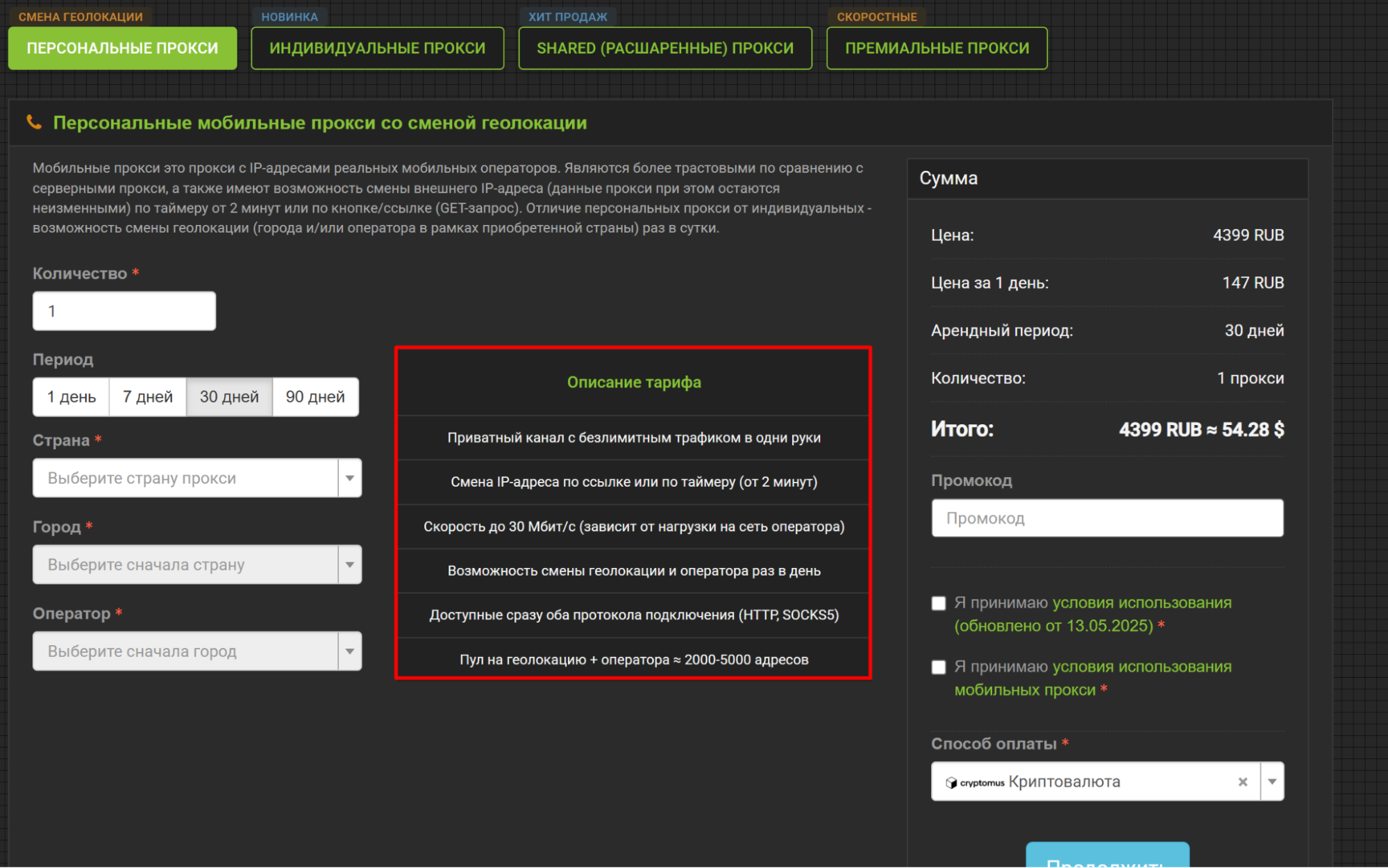This screenshot has height=868, width=1388.
Task: Focus the promo code input field
Action: (1107, 518)
